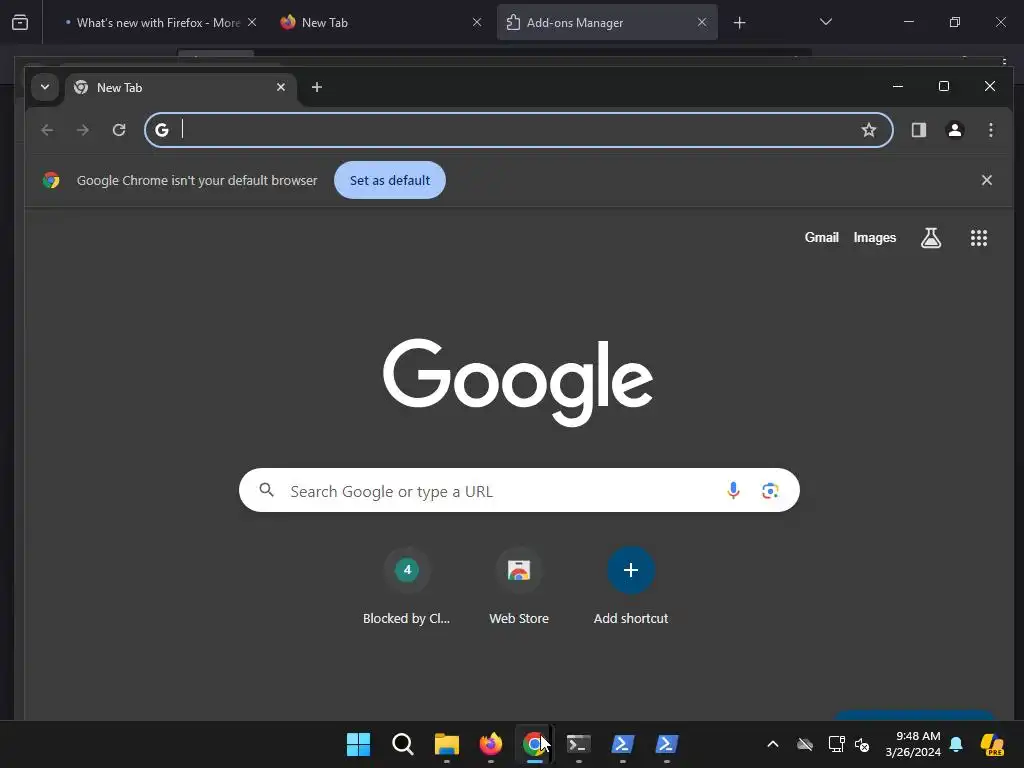
Task: Open the Web Store shortcut
Action: 519,586
